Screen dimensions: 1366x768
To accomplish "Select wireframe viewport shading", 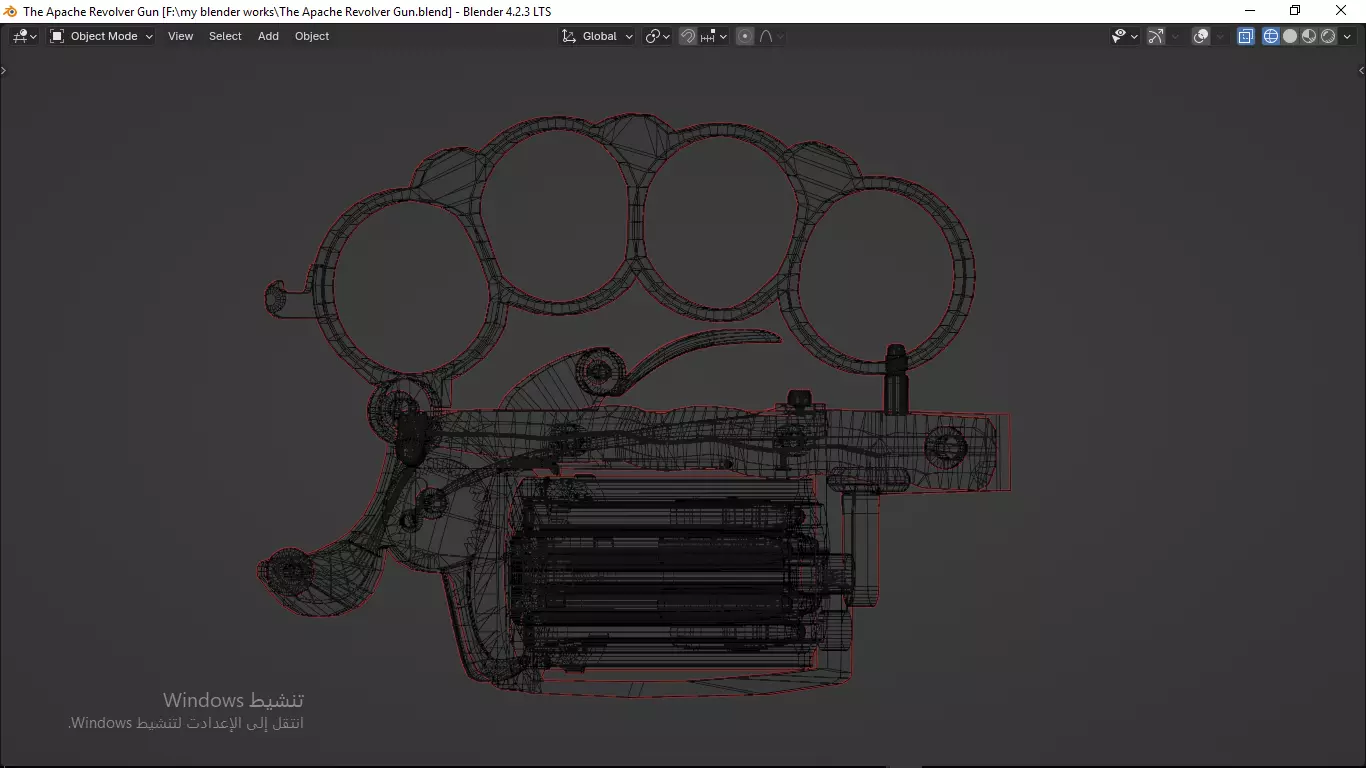I will point(1271,36).
